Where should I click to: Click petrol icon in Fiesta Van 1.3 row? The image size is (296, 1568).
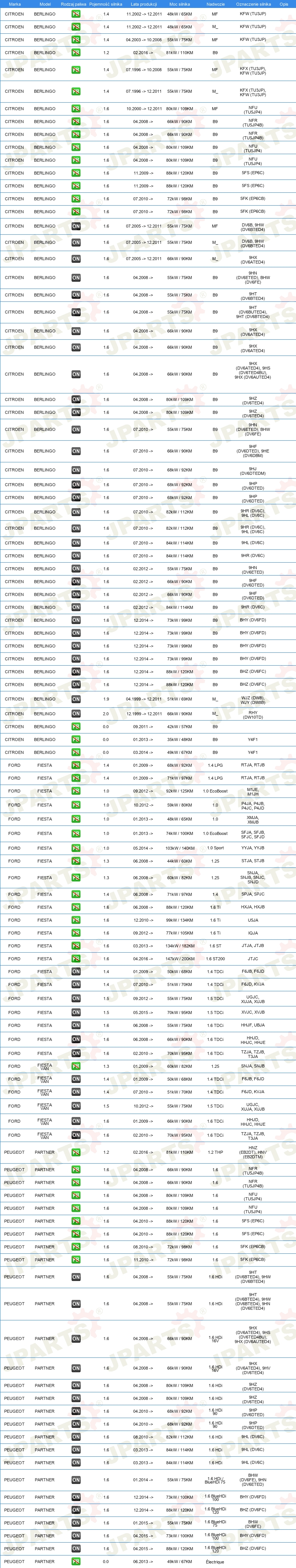point(76,1066)
